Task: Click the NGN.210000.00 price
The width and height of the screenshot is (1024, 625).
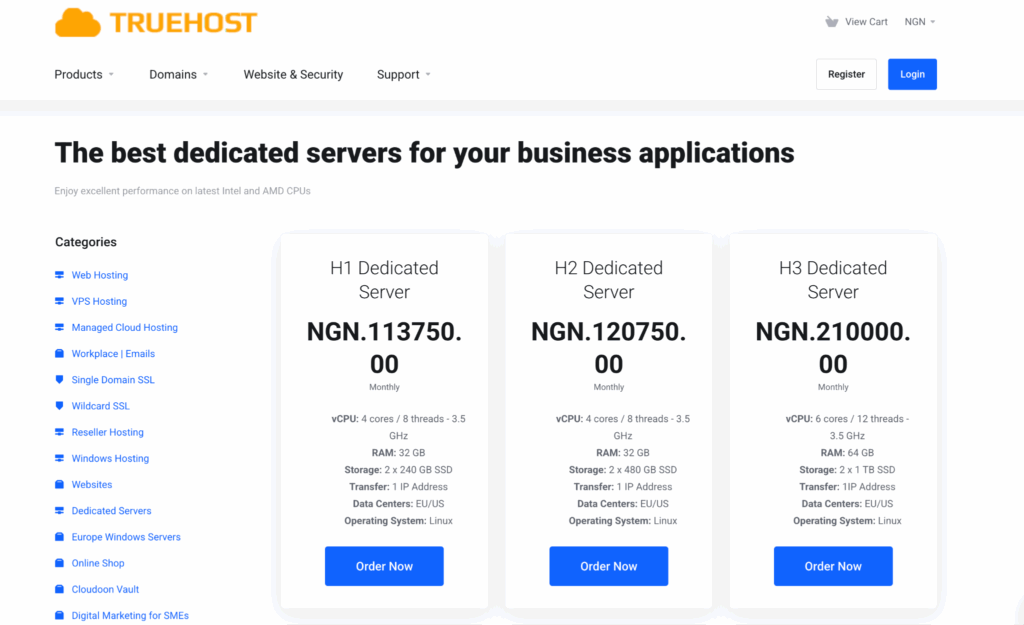Action: (x=833, y=347)
